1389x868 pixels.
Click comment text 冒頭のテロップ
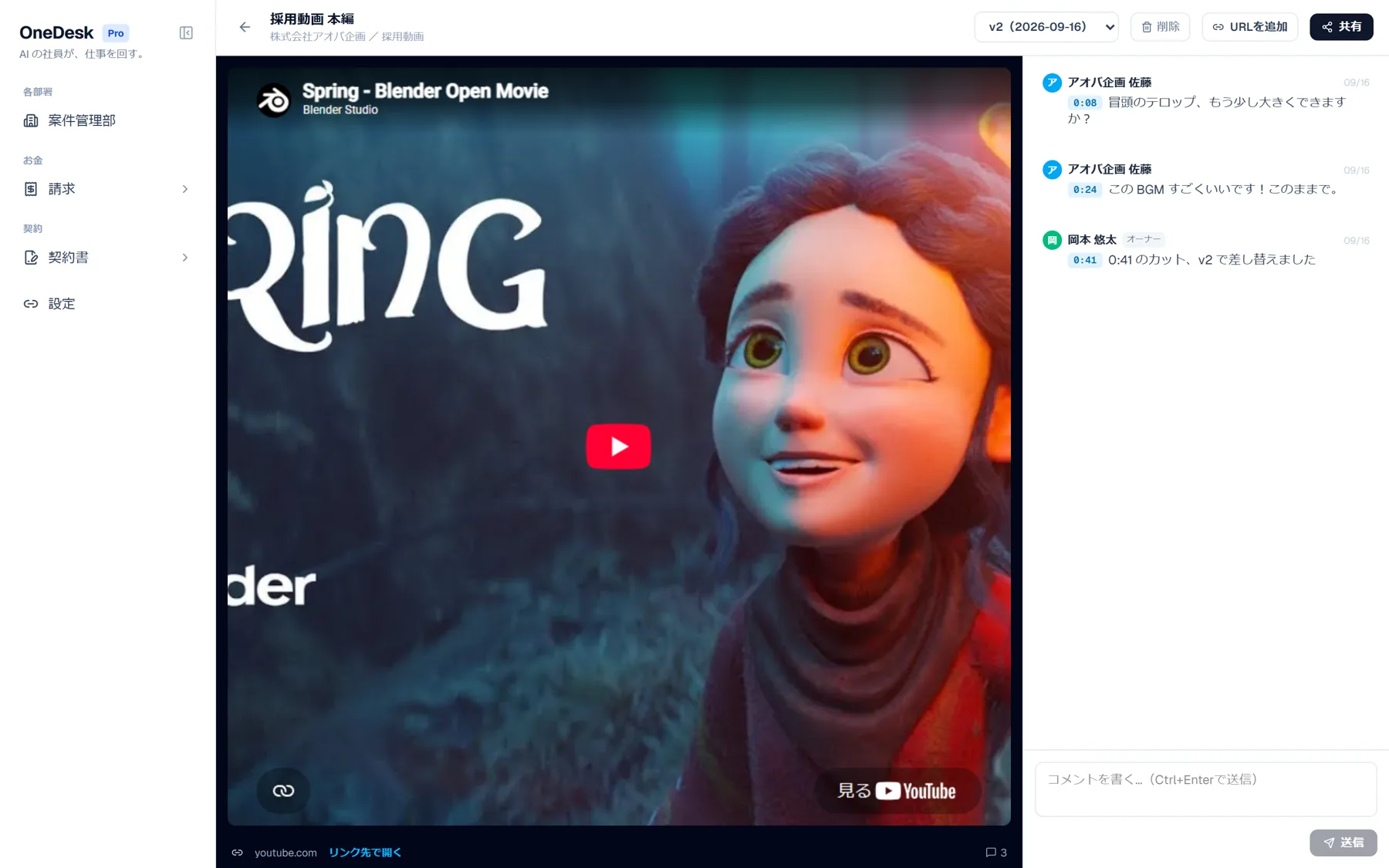(x=1208, y=110)
